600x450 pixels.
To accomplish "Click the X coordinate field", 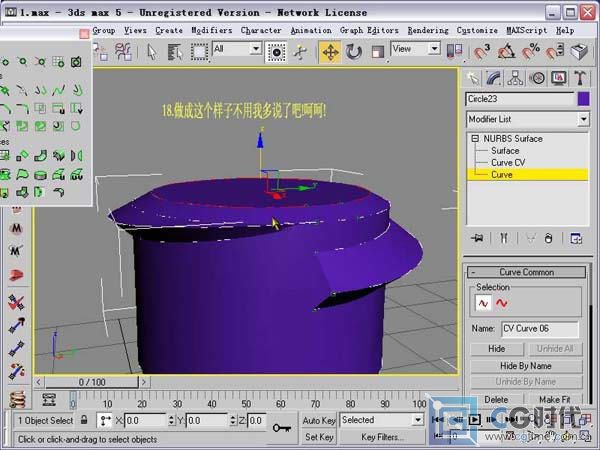I will pyautogui.click(x=145, y=421).
